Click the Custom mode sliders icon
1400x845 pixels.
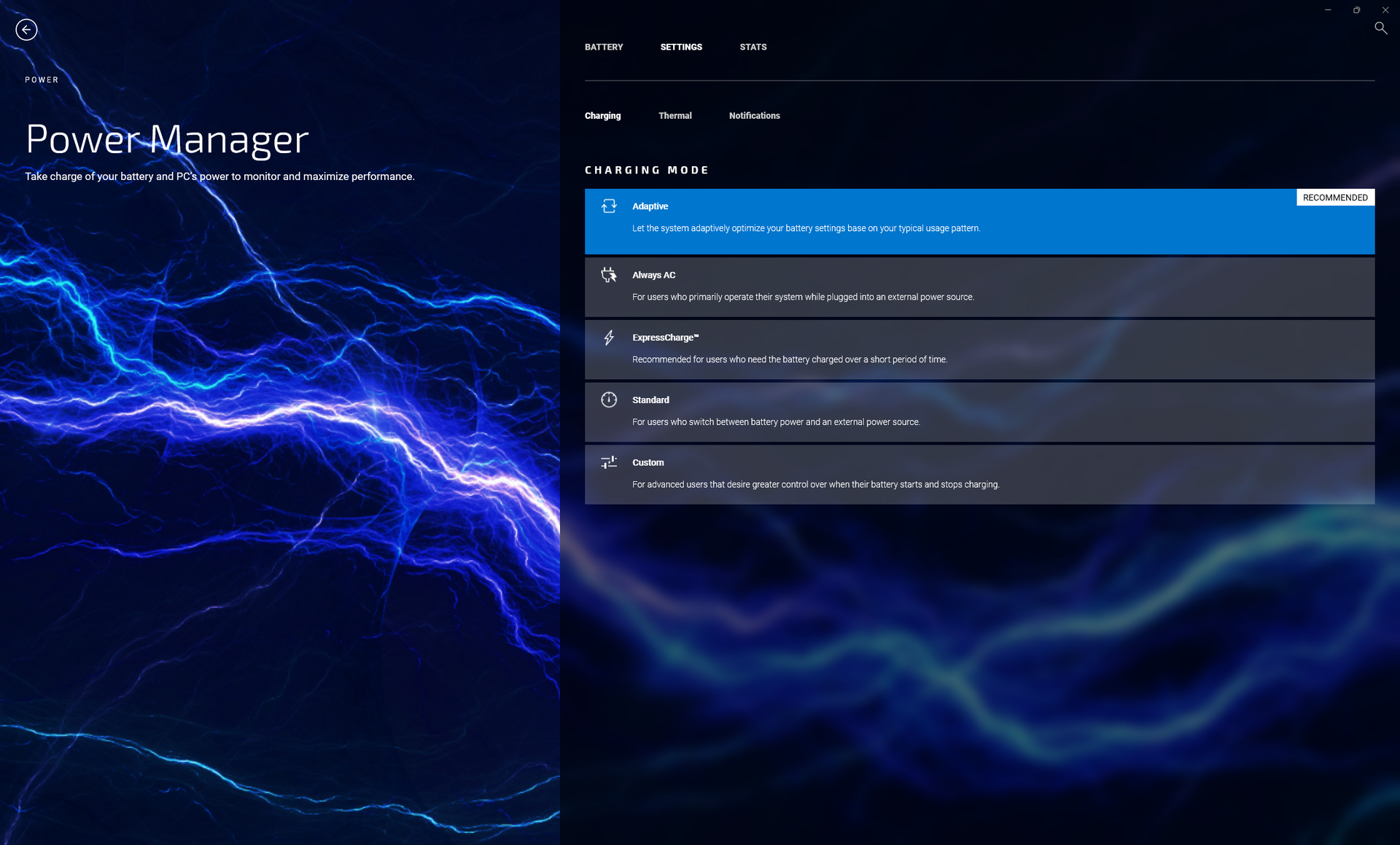pos(609,462)
